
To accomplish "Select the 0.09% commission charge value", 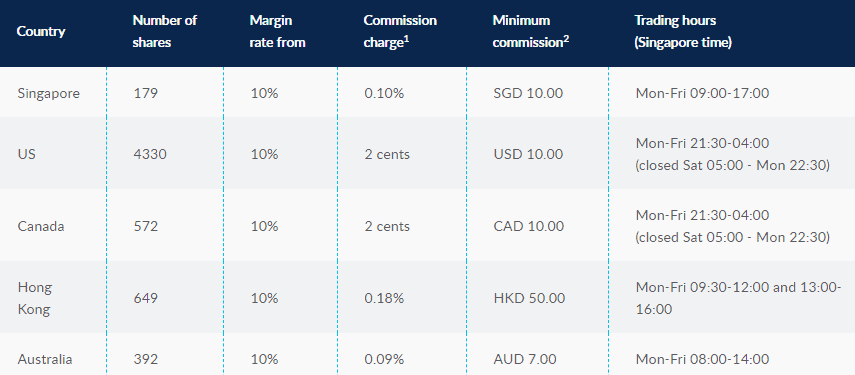I will tap(384, 359).
